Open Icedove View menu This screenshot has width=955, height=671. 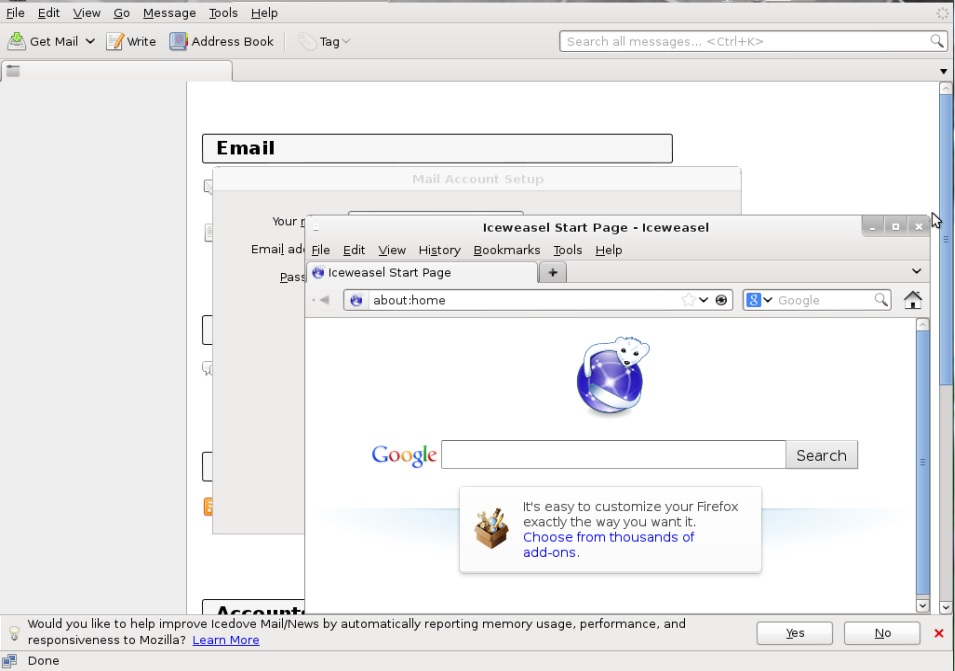point(86,13)
